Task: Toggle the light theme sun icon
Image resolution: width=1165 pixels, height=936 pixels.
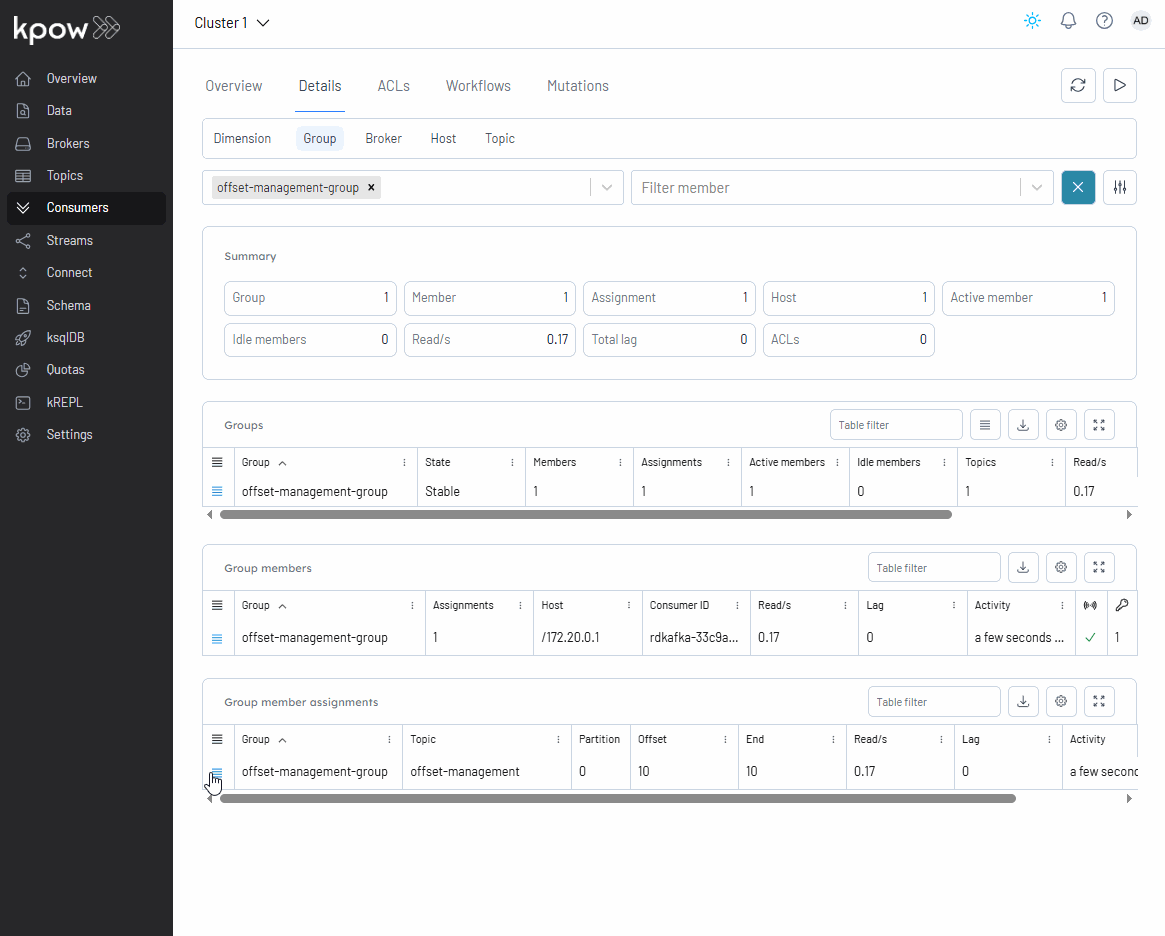Action: click(1032, 21)
